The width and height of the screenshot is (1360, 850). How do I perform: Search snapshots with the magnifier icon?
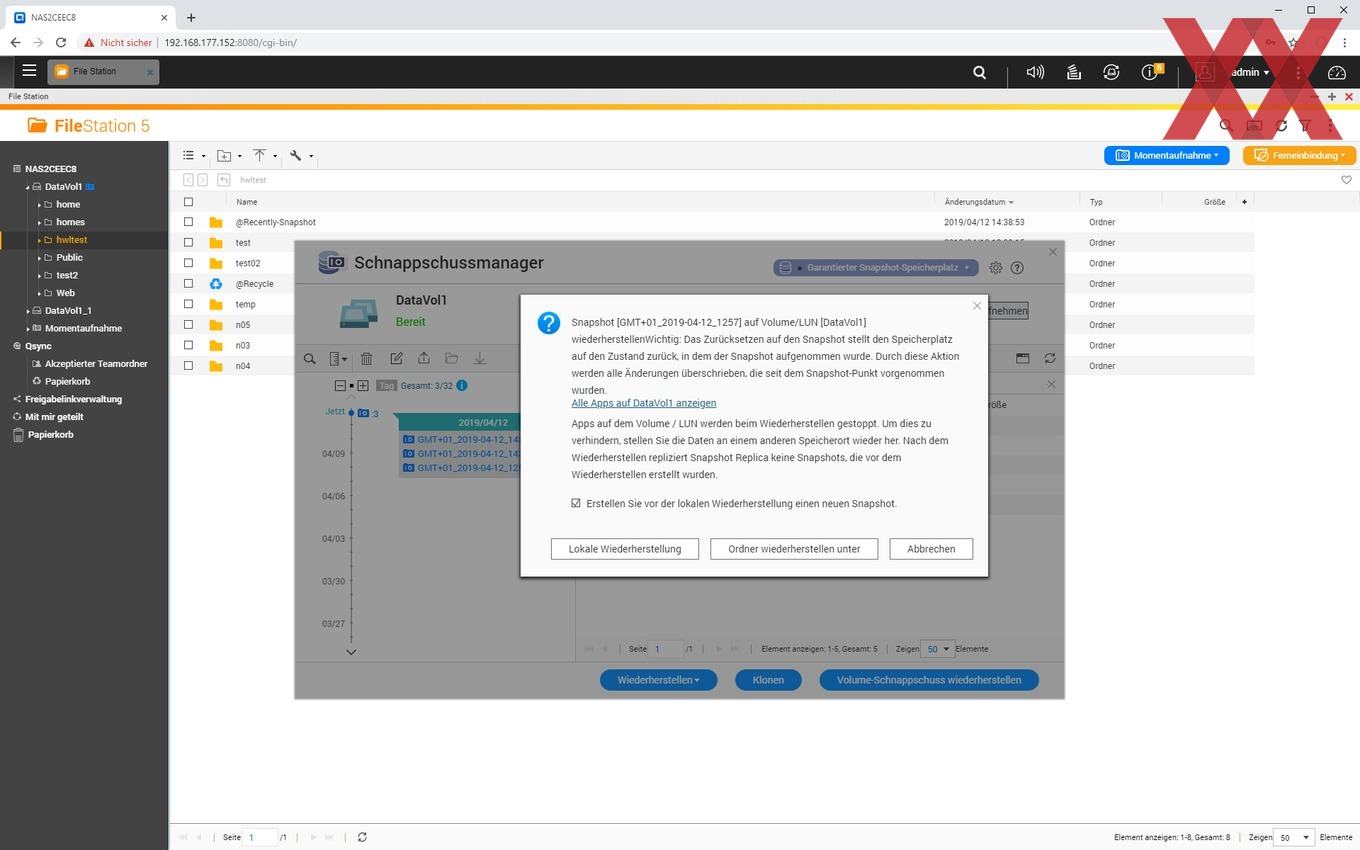[310, 359]
